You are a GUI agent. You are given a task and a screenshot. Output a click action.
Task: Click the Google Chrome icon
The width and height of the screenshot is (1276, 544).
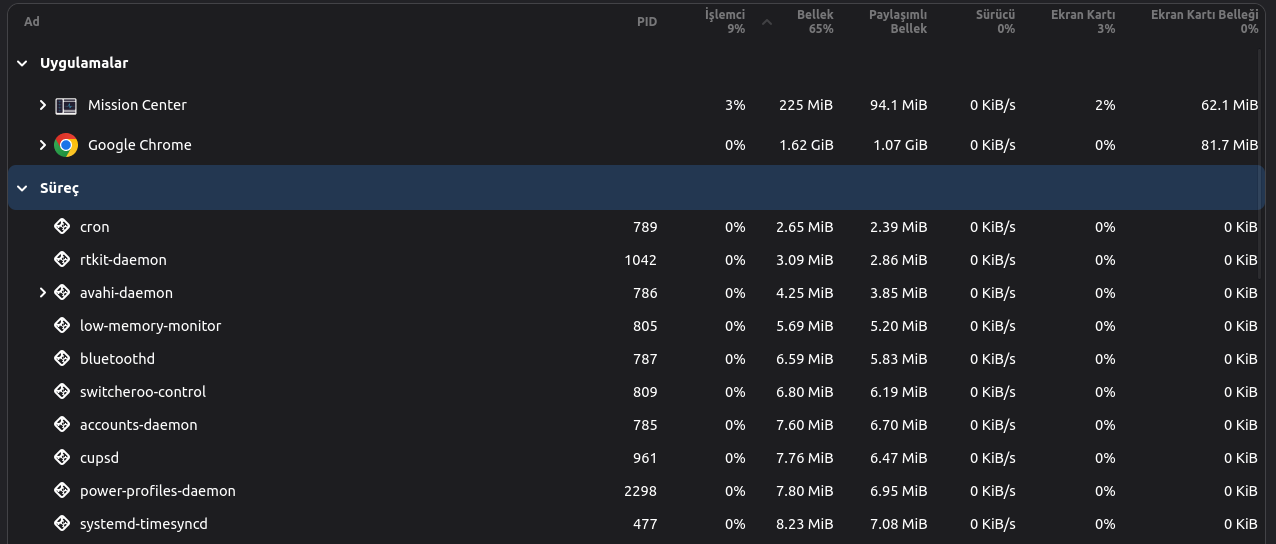[x=66, y=145]
